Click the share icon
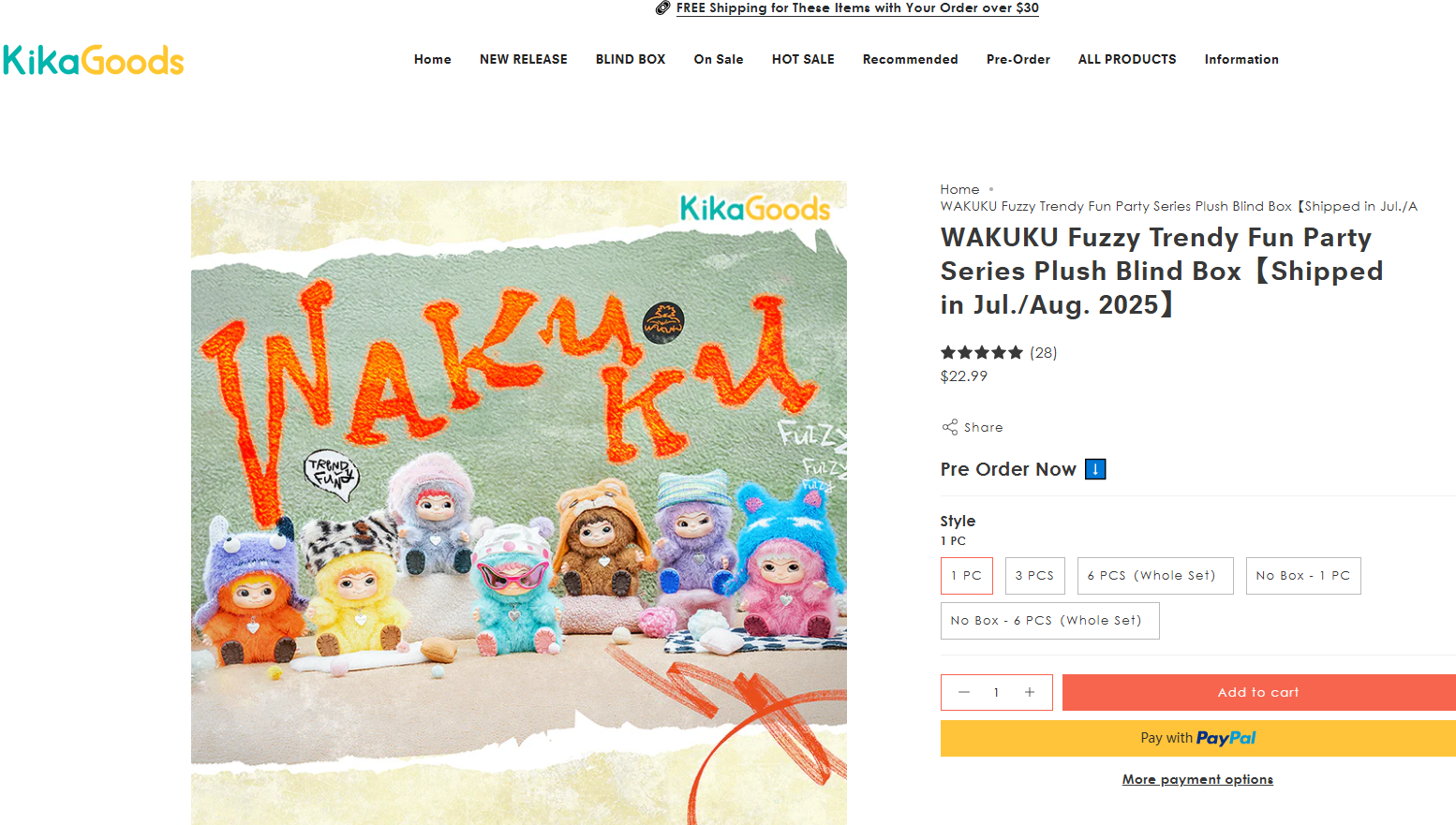The image size is (1456, 825). click(950, 427)
